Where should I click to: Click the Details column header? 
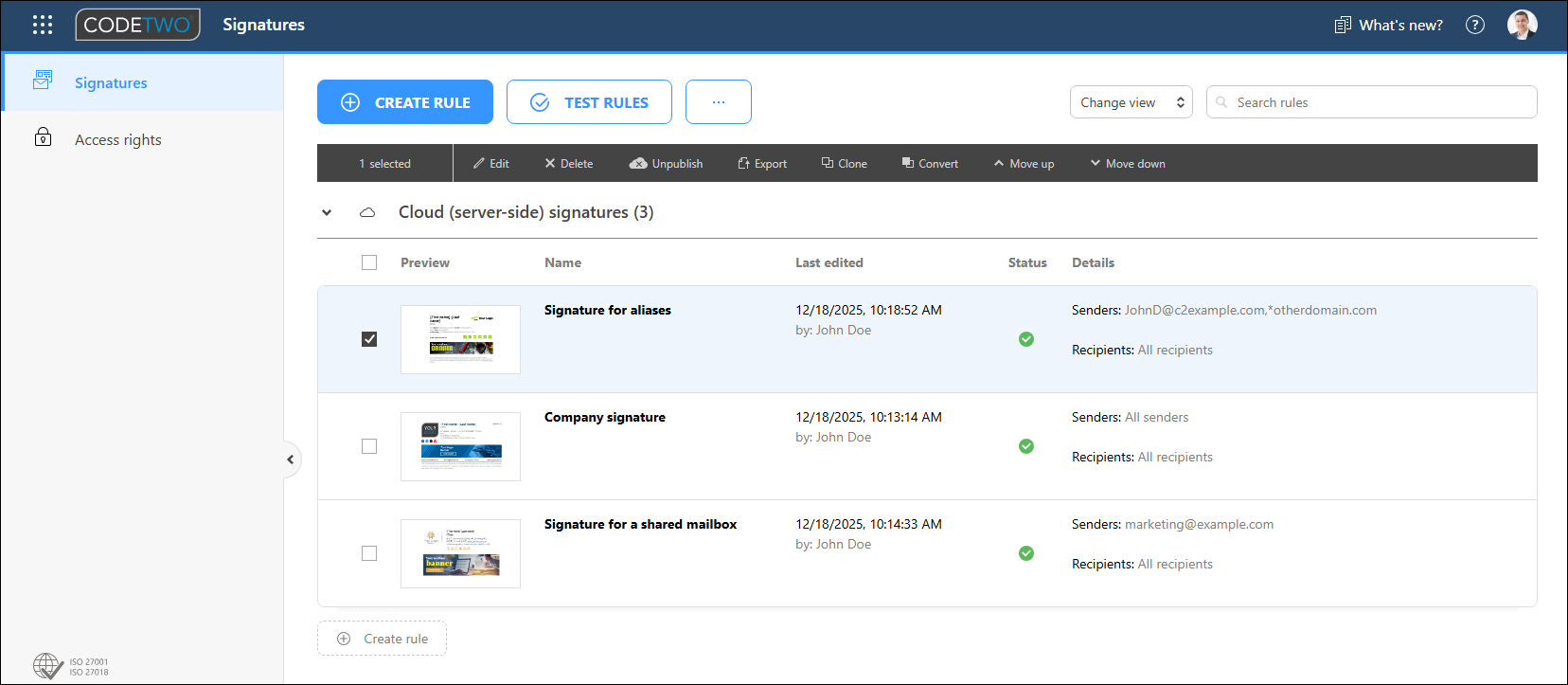pos(1093,262)
